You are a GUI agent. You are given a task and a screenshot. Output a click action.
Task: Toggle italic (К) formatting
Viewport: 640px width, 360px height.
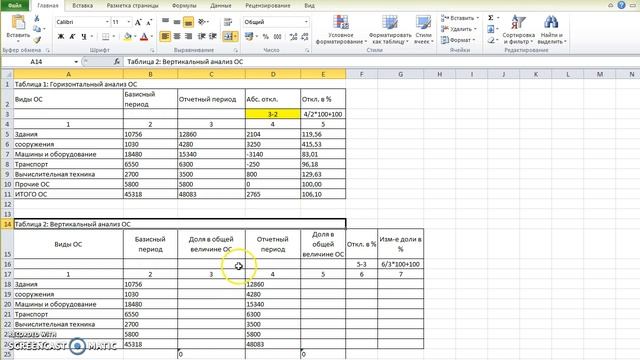72,37
